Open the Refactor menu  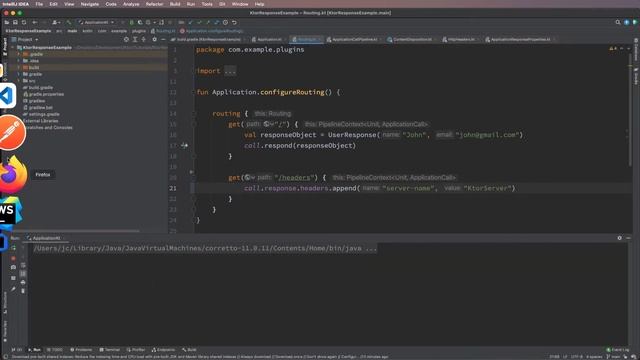pos(154,4)
